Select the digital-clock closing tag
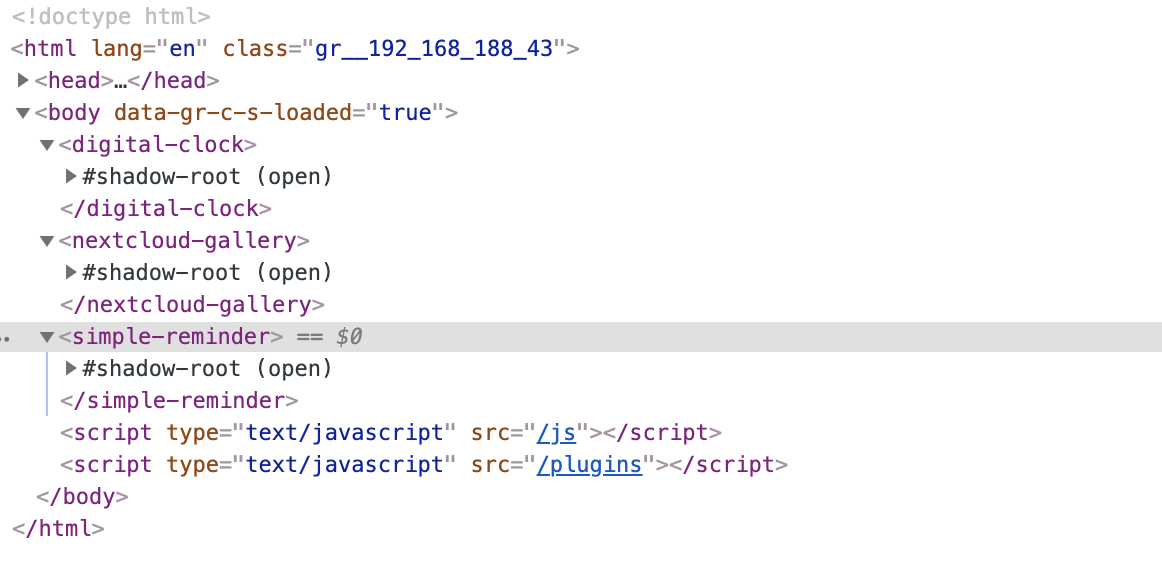The width and height of the screenshot is (1162, 578). (x=166, y=209)
